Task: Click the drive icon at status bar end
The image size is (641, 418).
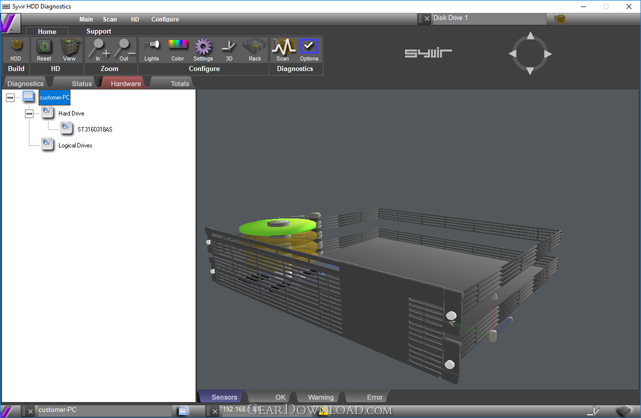Action: click(624, 411)
